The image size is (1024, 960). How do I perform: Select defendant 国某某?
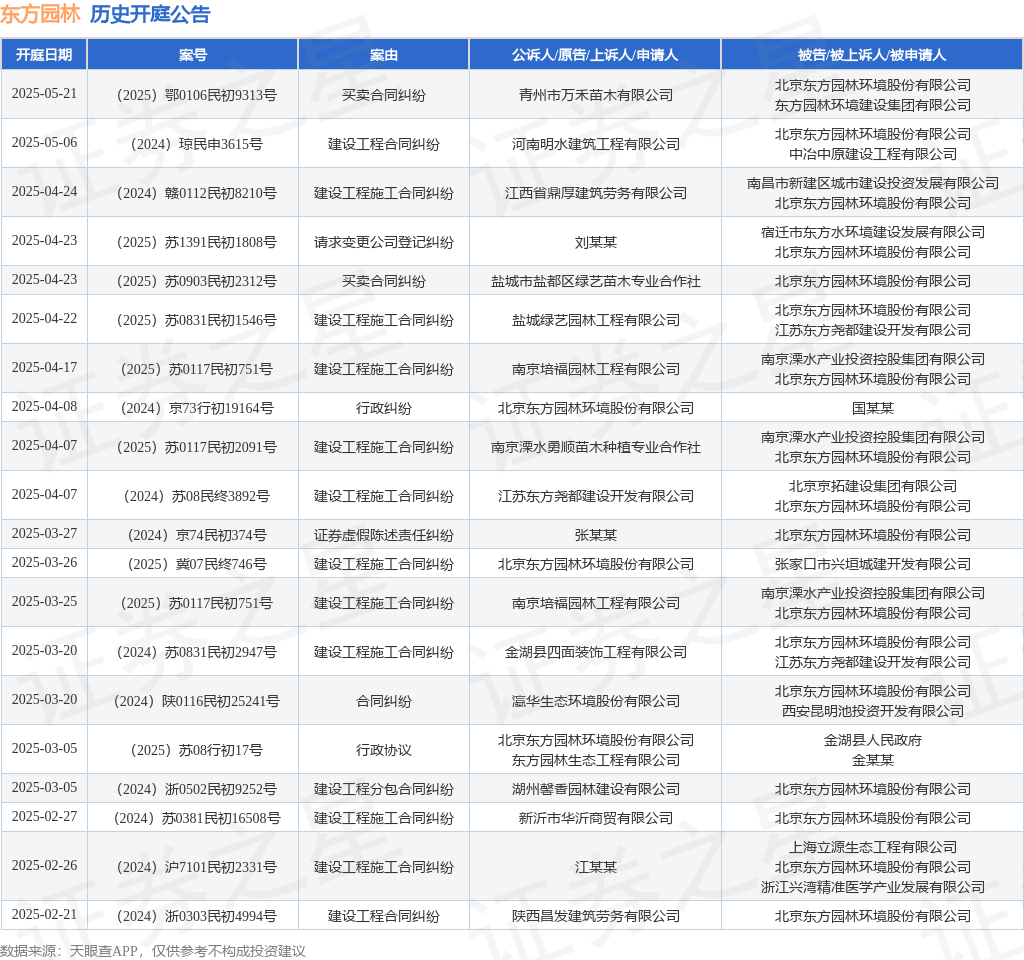(x=872, y=408)
